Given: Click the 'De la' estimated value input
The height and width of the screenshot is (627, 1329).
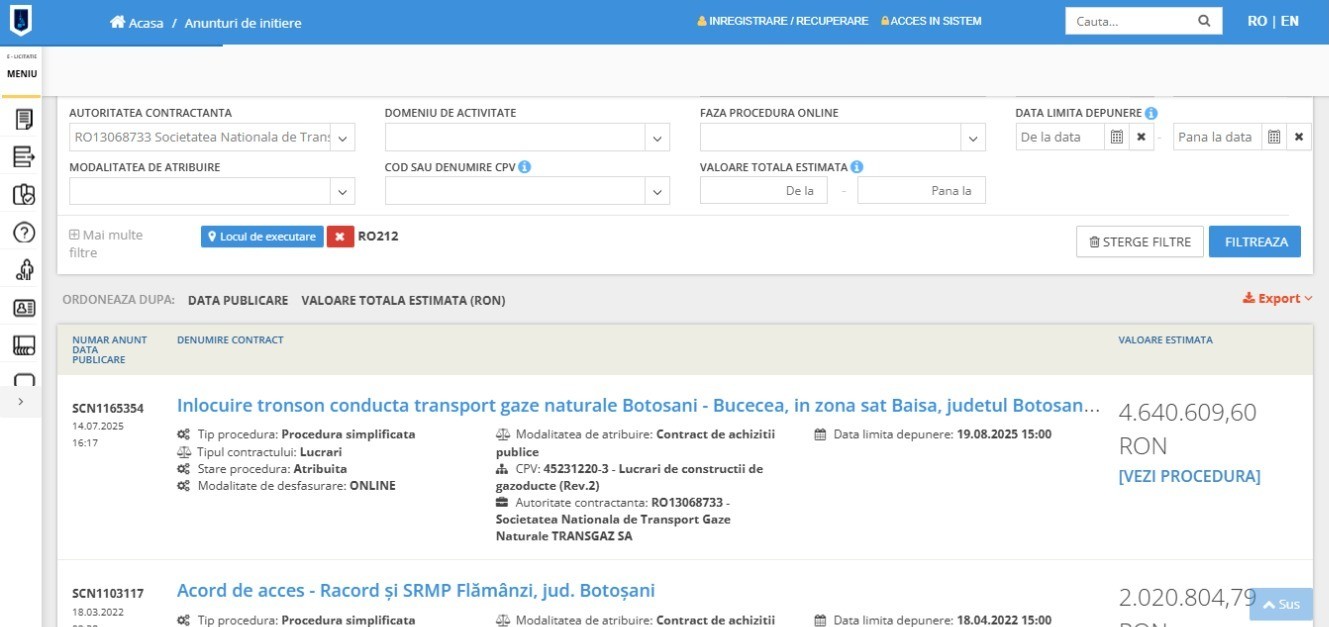Looking at the screenshot, I should point(764,191).
